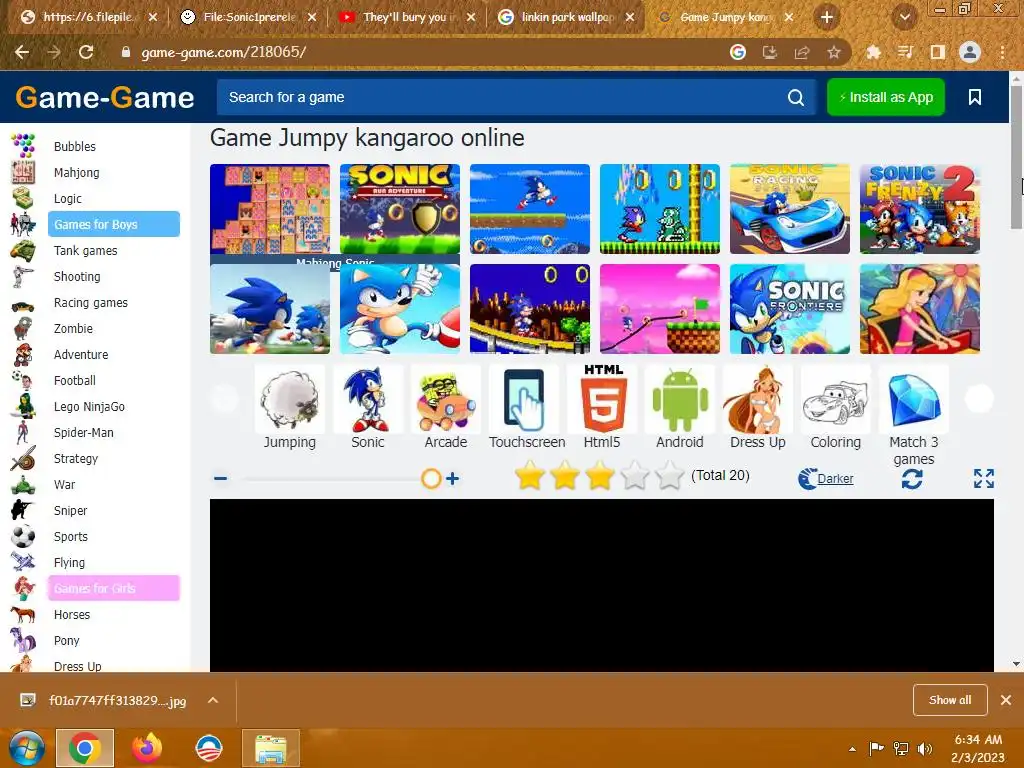The width and height of the screenshot is (1024, 768).
Task: Click the bookmark icon in site header
Action: click(x=975, y=97)
